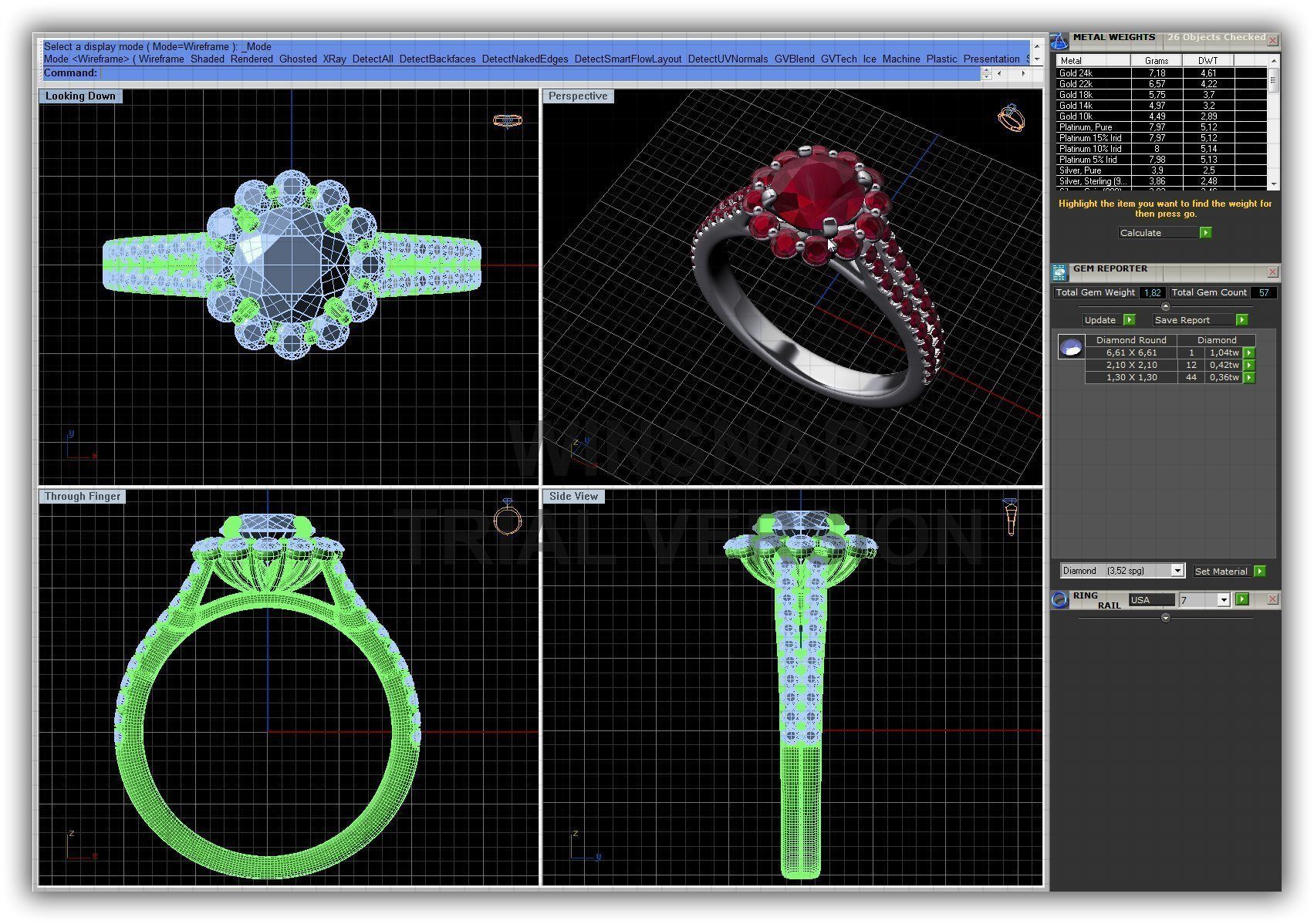Click green arrow beside Set Material
Viewport: 1314px width, 924px height.
tap(1260, 571)
